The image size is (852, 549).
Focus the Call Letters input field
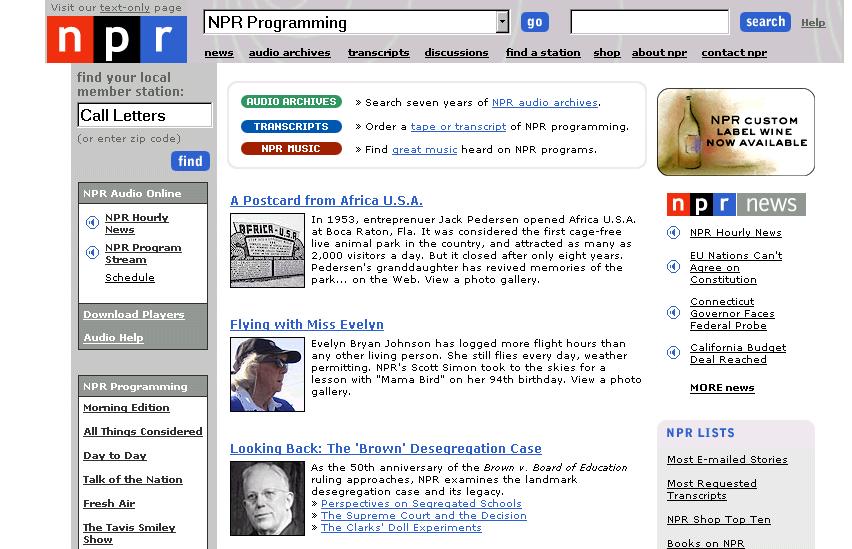pos(145,115)
